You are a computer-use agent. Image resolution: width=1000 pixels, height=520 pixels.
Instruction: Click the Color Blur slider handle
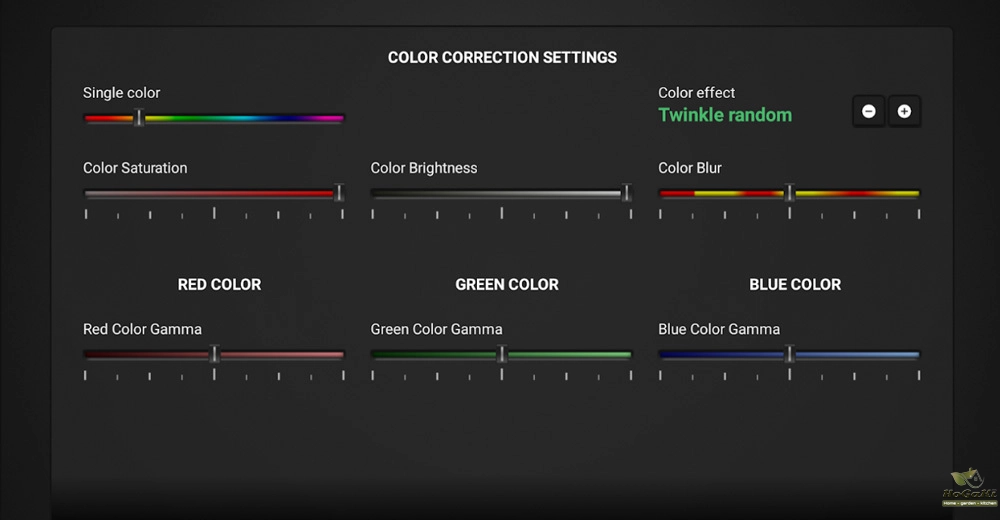[789, 193]
